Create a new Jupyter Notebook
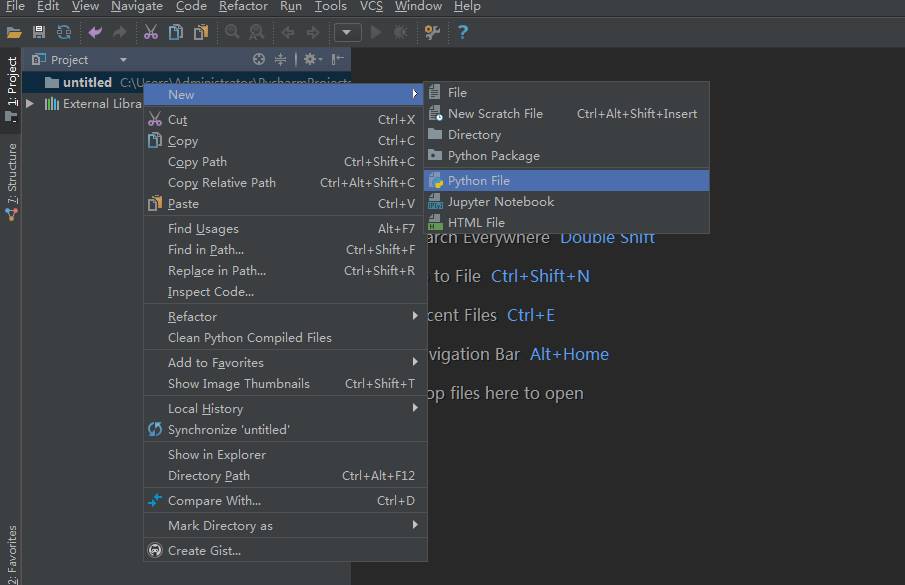The image size is (905, 585). [566, 201]
